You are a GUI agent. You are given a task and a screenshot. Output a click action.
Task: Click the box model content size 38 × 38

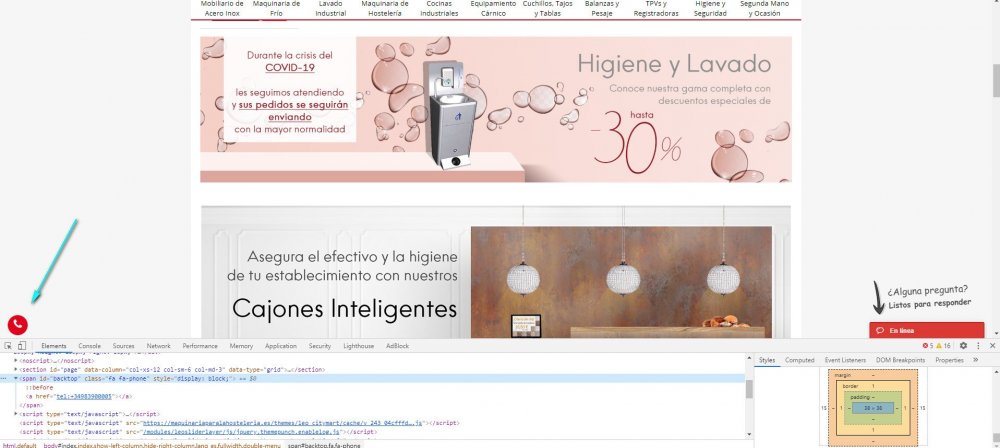click(872, 408)
